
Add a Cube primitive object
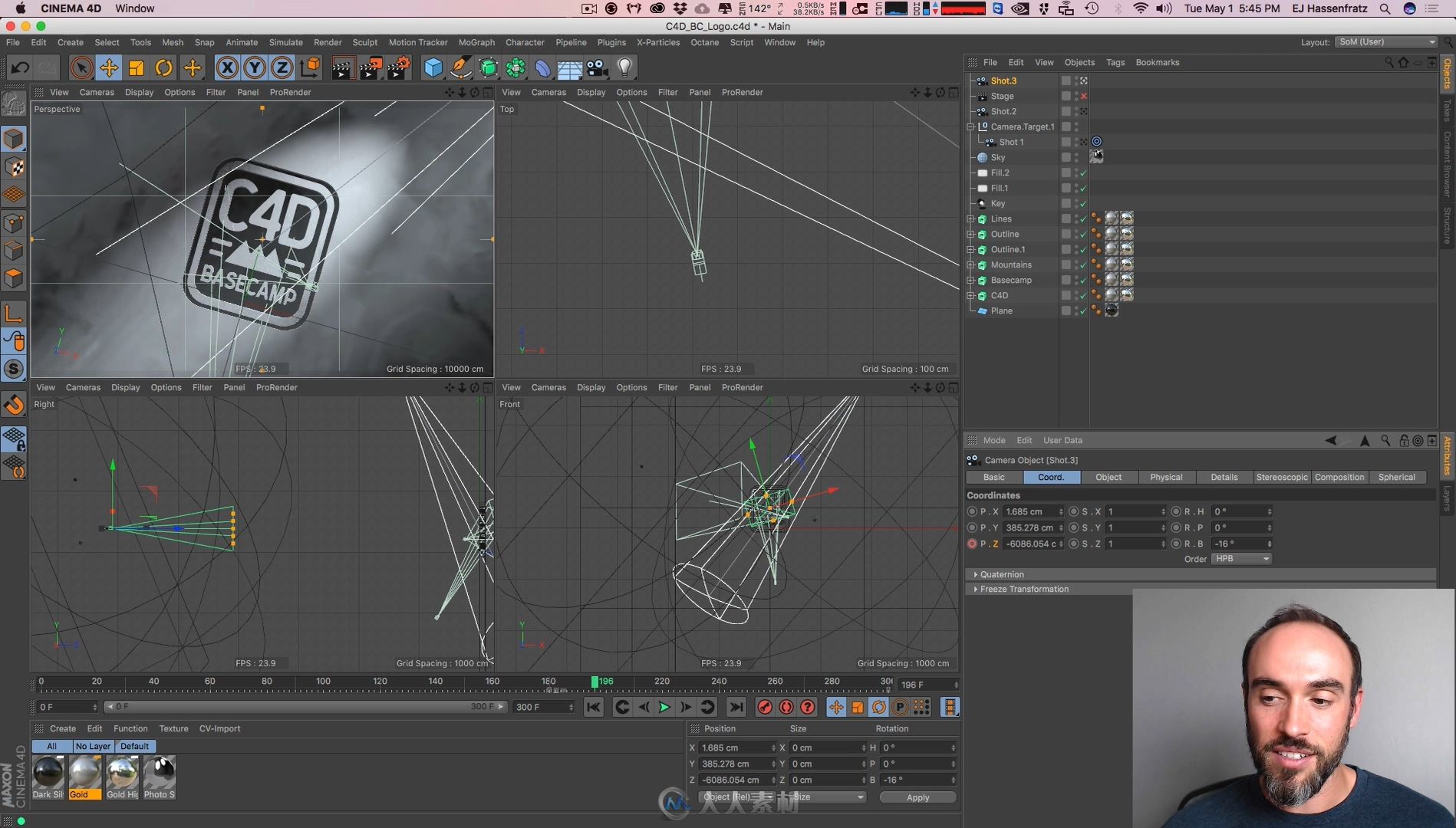tap(433, 67)
